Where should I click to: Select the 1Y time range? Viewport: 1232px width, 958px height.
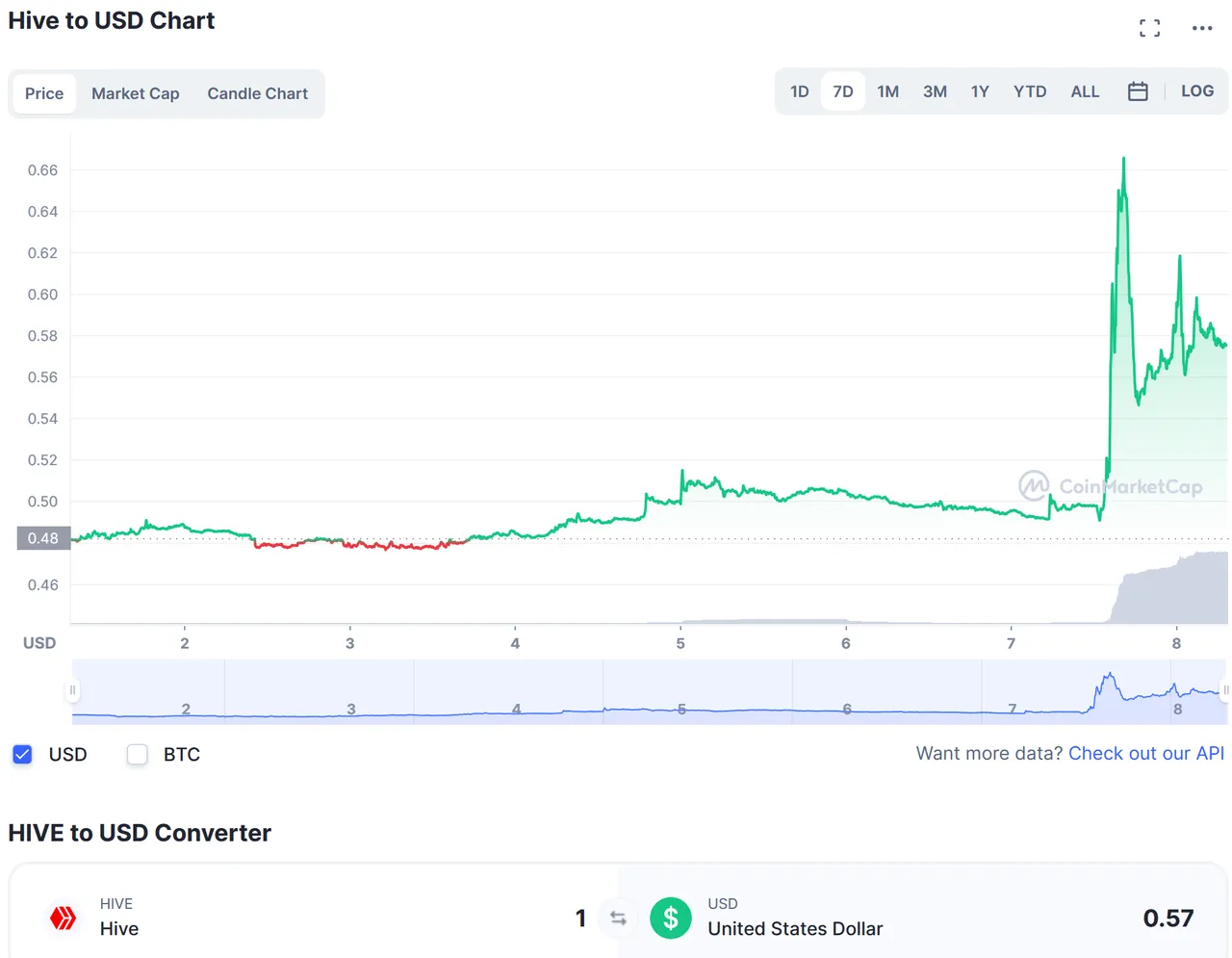click(980, 91)
